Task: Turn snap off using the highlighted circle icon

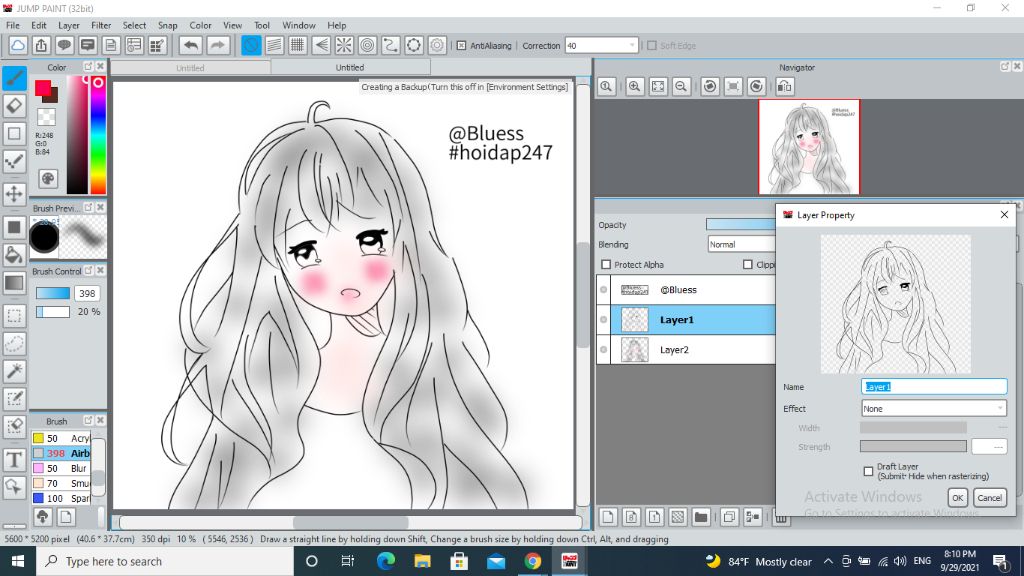Action: click(x=251, y=45)
